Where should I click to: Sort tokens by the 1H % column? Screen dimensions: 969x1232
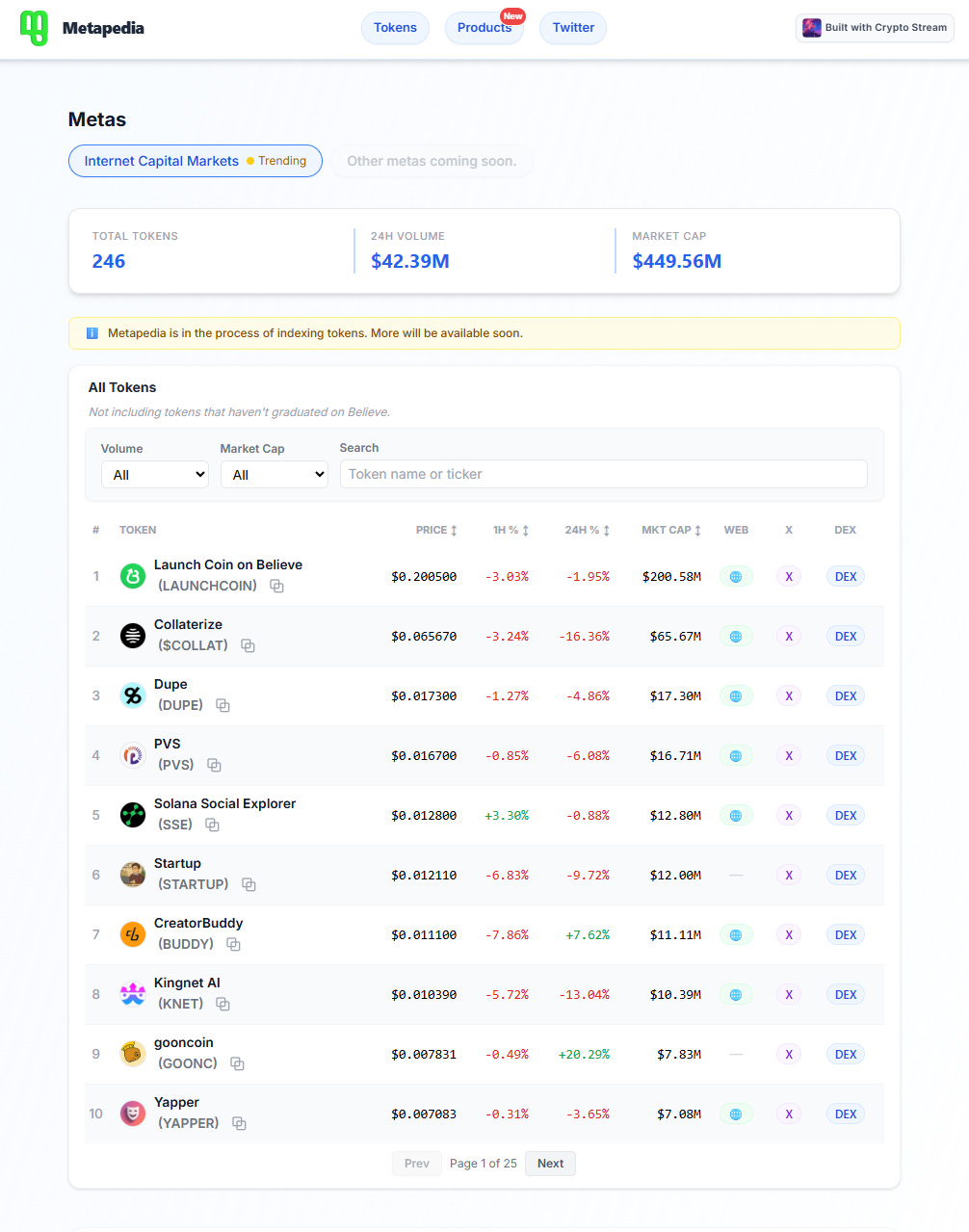[x=511, y=530]
